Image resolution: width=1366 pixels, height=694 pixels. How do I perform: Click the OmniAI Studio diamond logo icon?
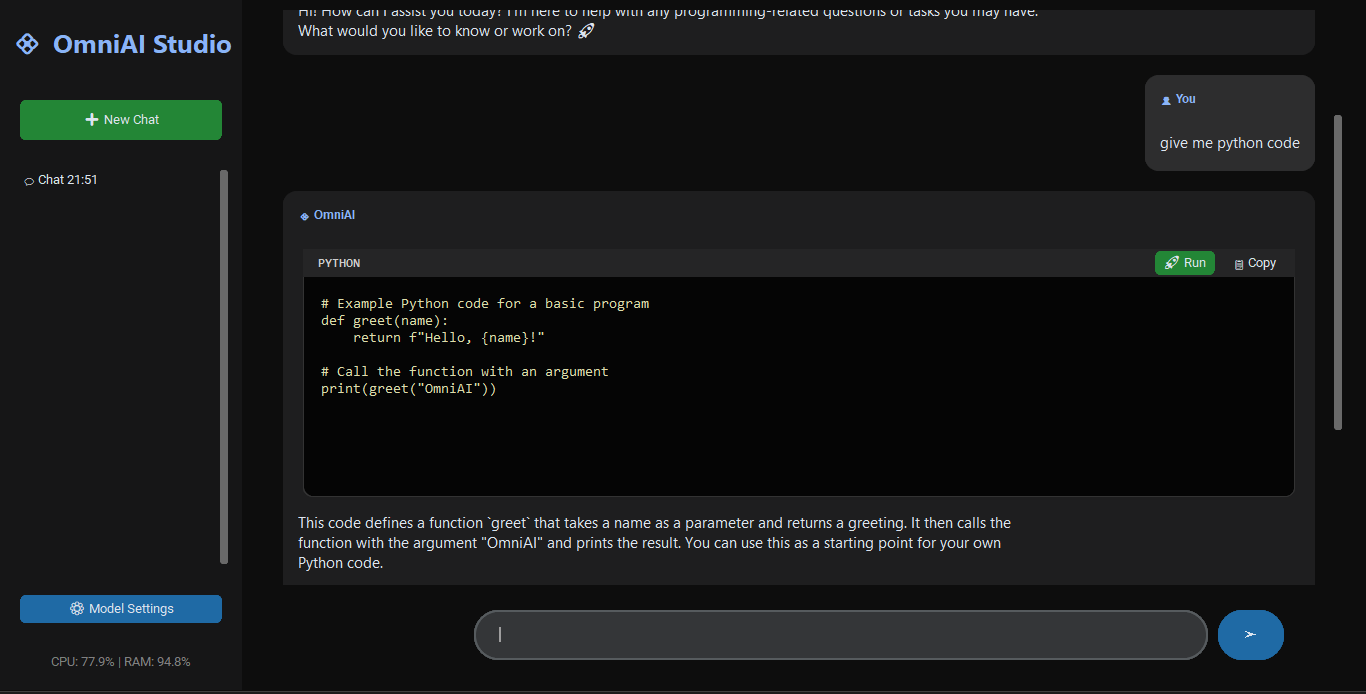pos(28,44)
